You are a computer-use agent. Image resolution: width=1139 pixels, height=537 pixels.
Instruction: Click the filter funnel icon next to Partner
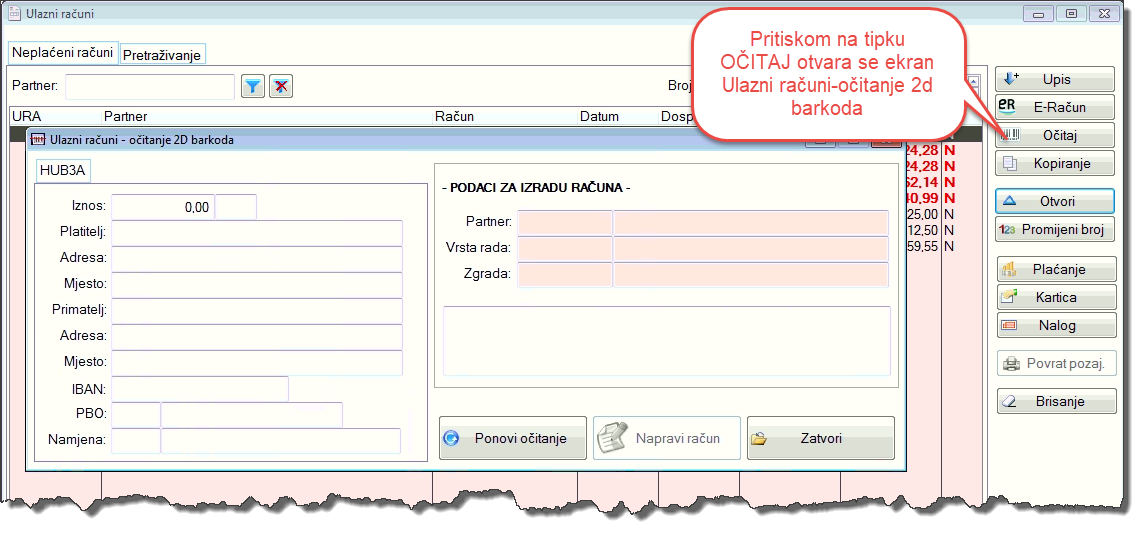pos(254,87)
